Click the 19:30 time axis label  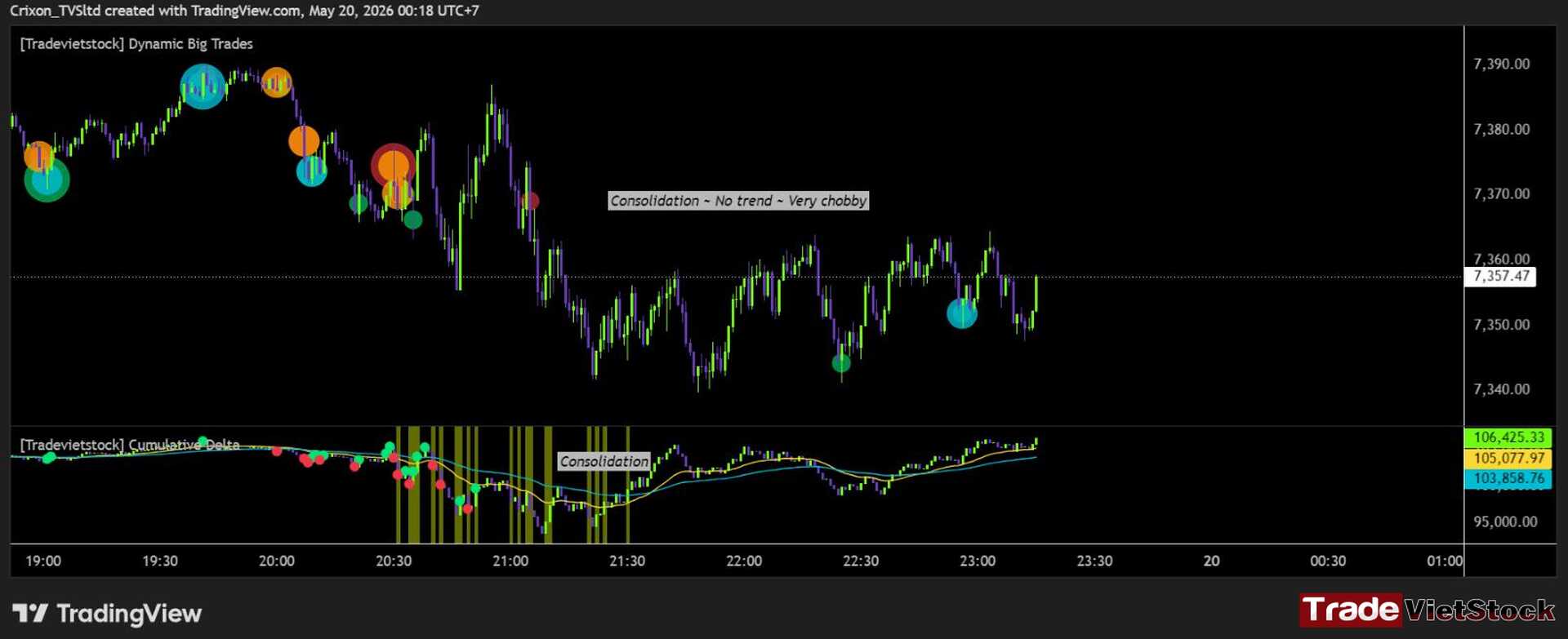click(160, 561)
